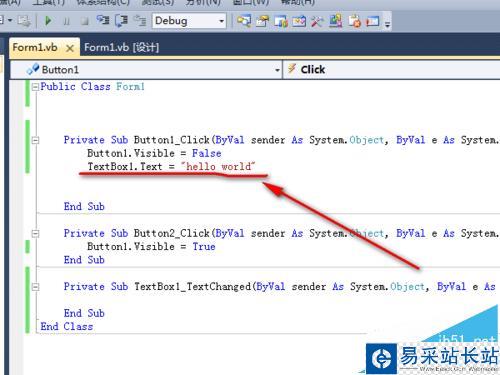Screen dimensions: 500x375
Task: Start debugging with the green play icon
Action: (x=48, y=21)
